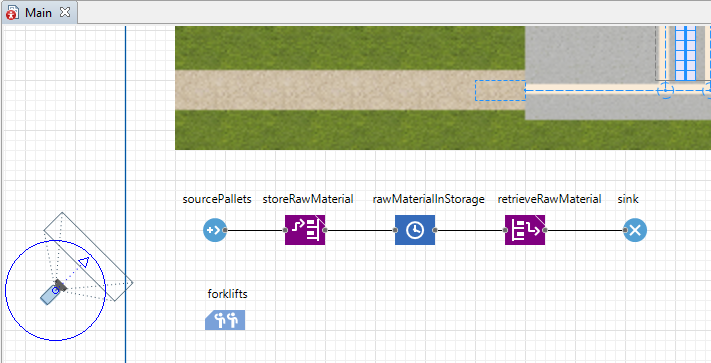
Task: Click the forklifts label text
Action: click(x=228, y=294)
